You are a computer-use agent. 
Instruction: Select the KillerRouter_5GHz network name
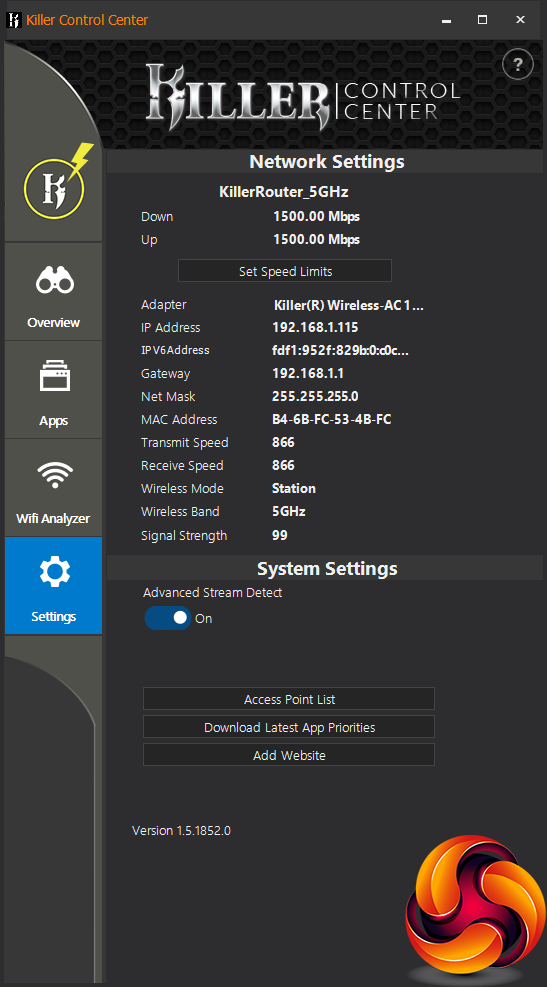click(x=284, y=191)
